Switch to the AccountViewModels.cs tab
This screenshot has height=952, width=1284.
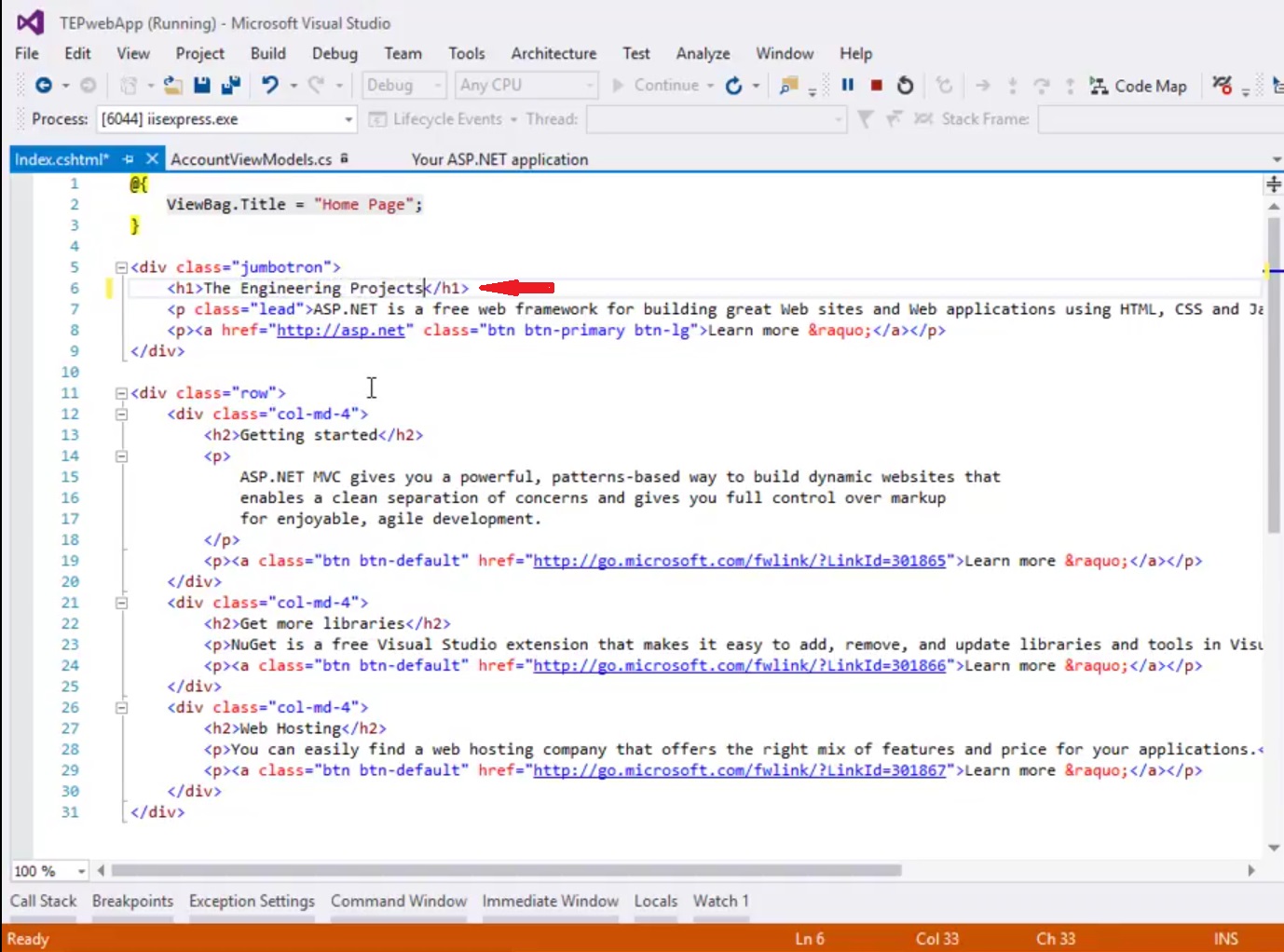251,159
